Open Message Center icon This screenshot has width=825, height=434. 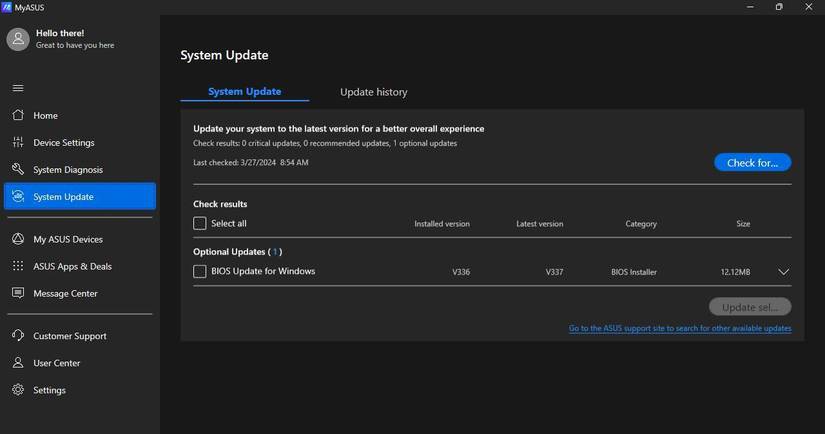(x=18, y=293)
